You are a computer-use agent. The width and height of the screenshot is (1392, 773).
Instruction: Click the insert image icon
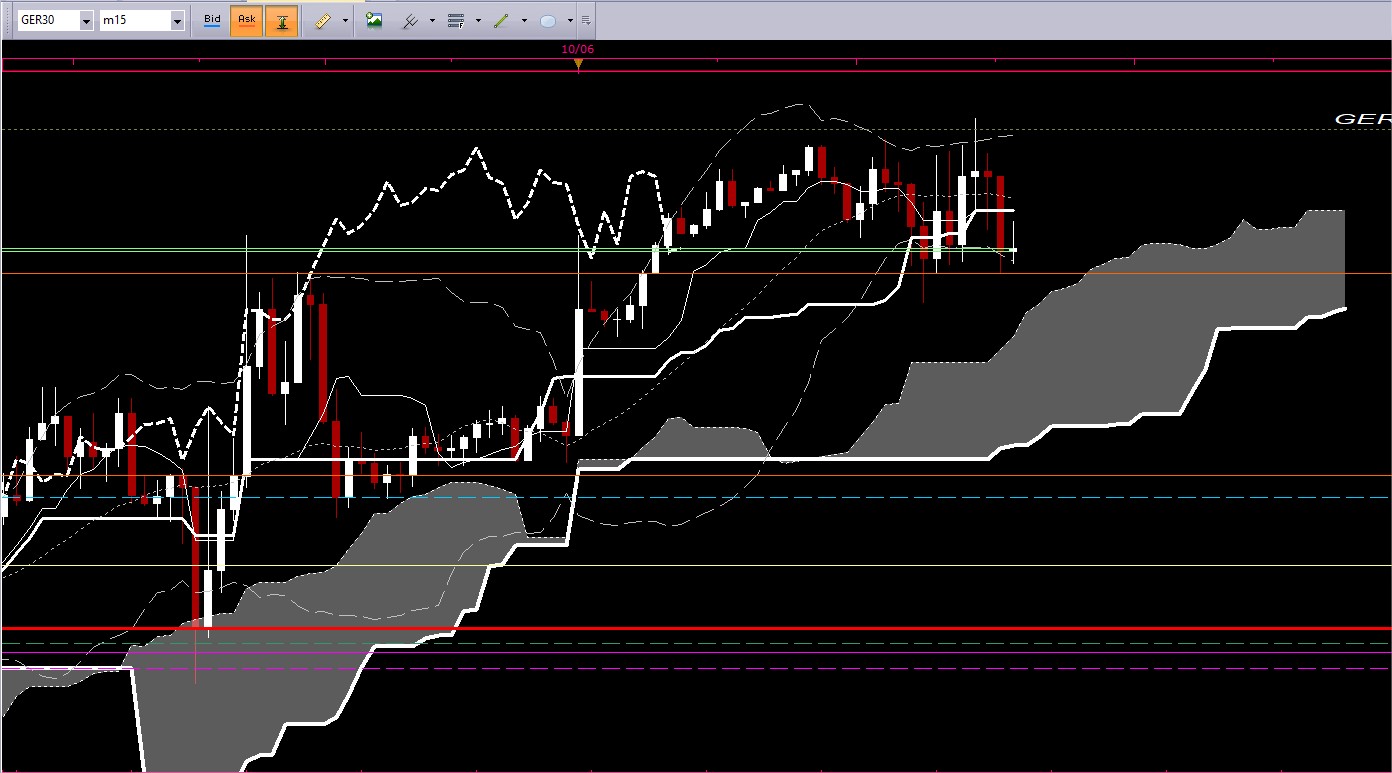pos(374,20)
